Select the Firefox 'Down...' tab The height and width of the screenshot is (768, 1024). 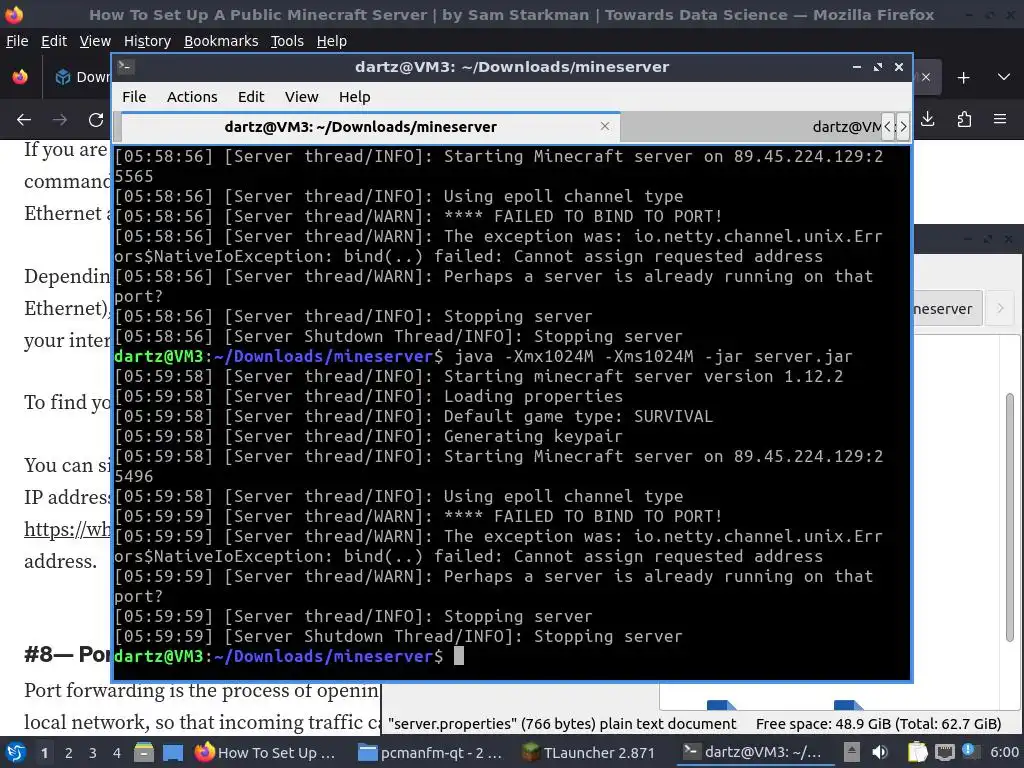point(82,77)
